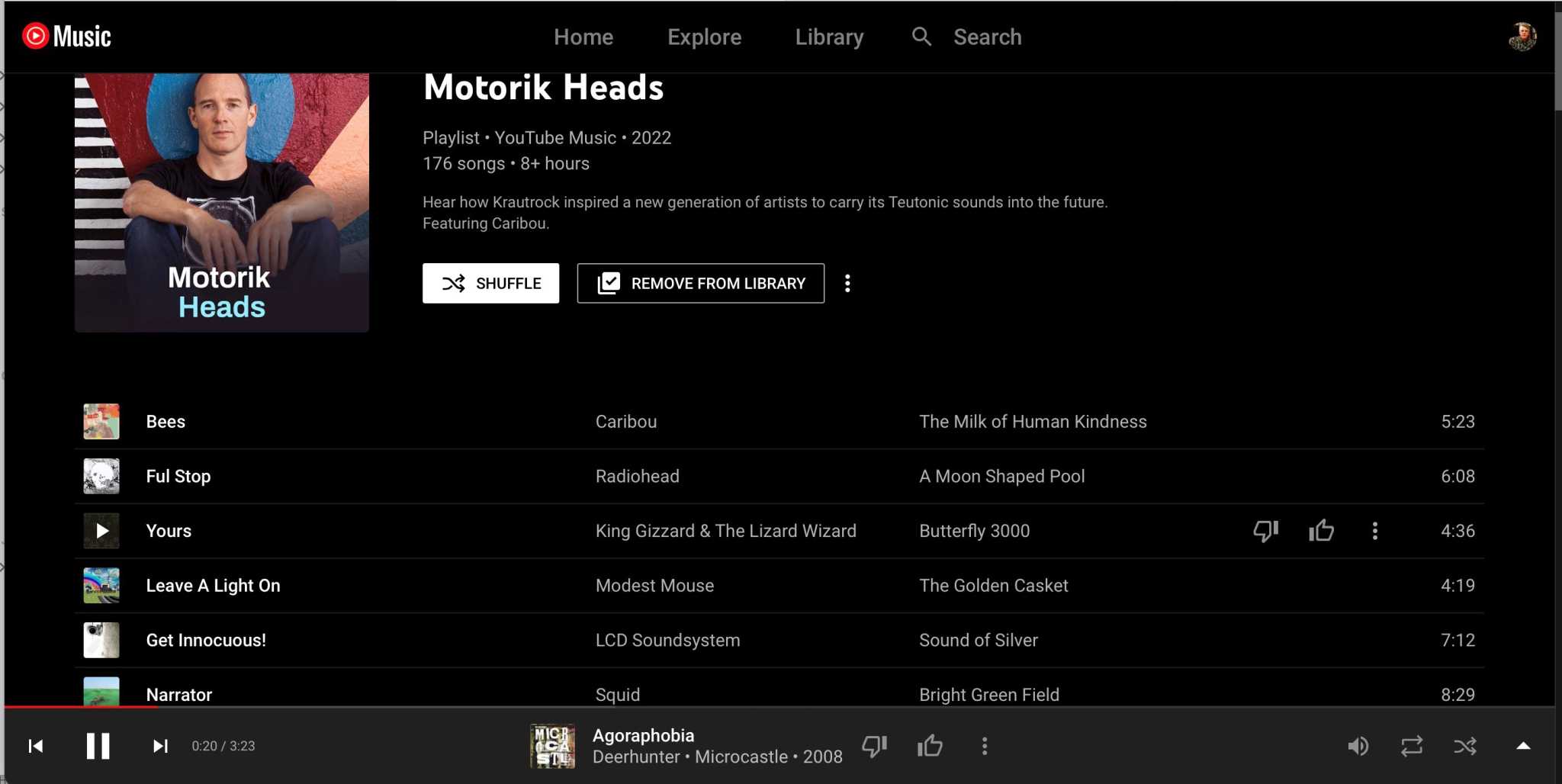Screen dimensions: 1562x784
Task: Dislike the playing track Agoraphobia
Action: tap(874, 746)
